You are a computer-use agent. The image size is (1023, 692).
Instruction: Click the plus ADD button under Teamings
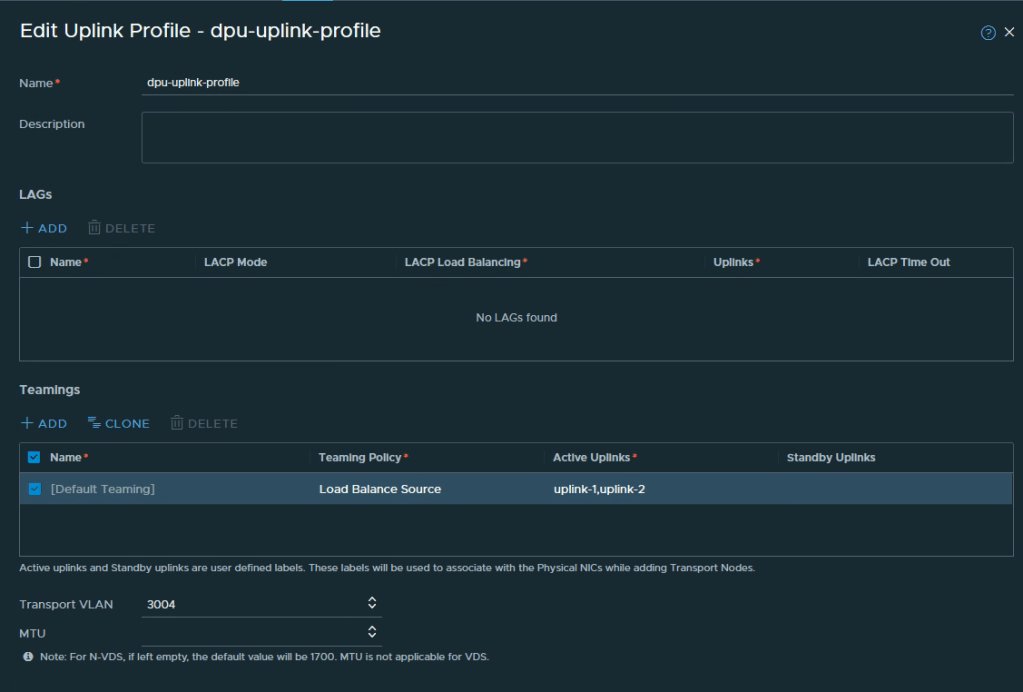pyautogui.click(x=44, y=423)
